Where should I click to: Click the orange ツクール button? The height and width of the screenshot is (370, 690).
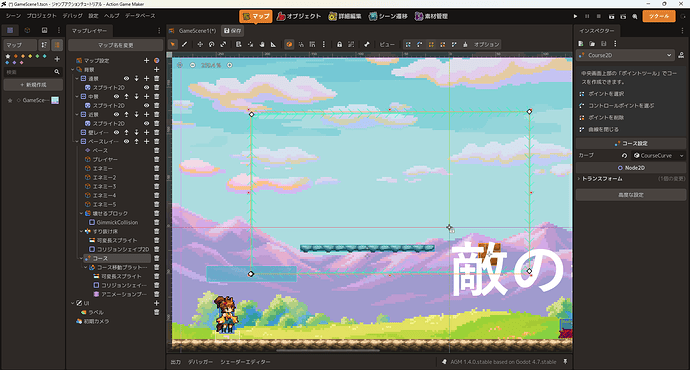659,16
